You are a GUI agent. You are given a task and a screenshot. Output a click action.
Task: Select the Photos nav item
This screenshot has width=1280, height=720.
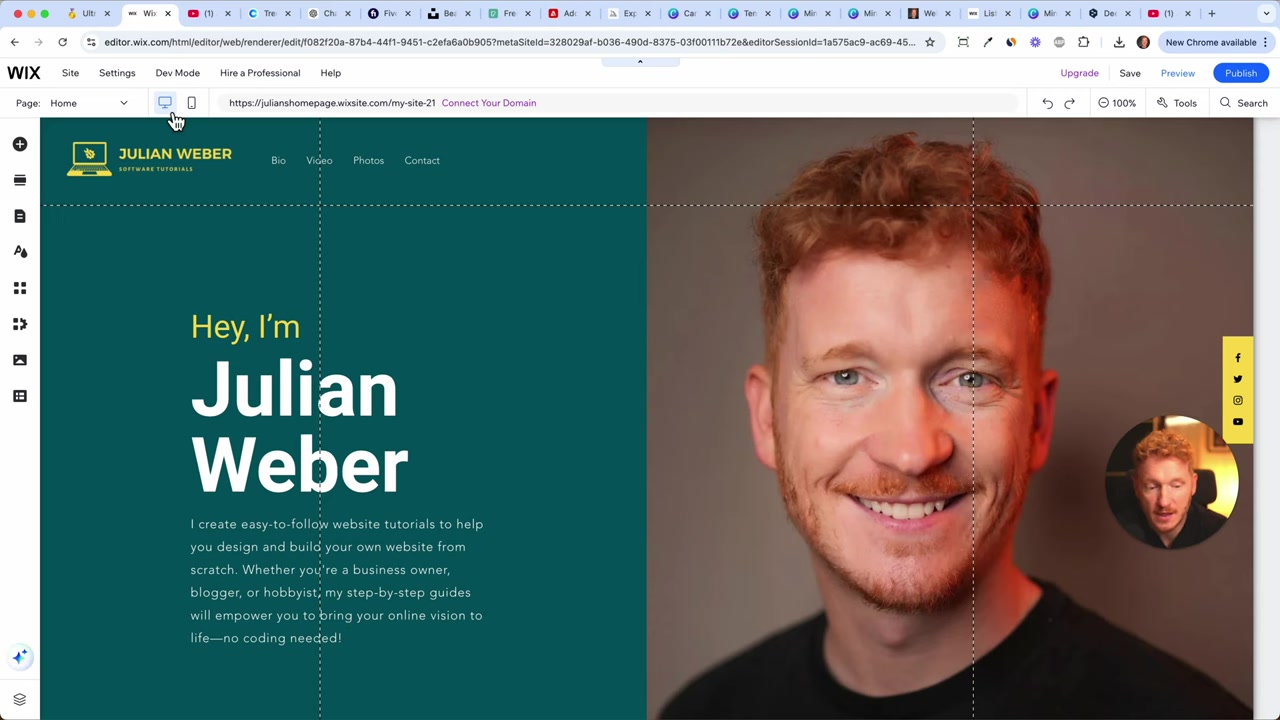pyautogui.click(x=368, y=161)
